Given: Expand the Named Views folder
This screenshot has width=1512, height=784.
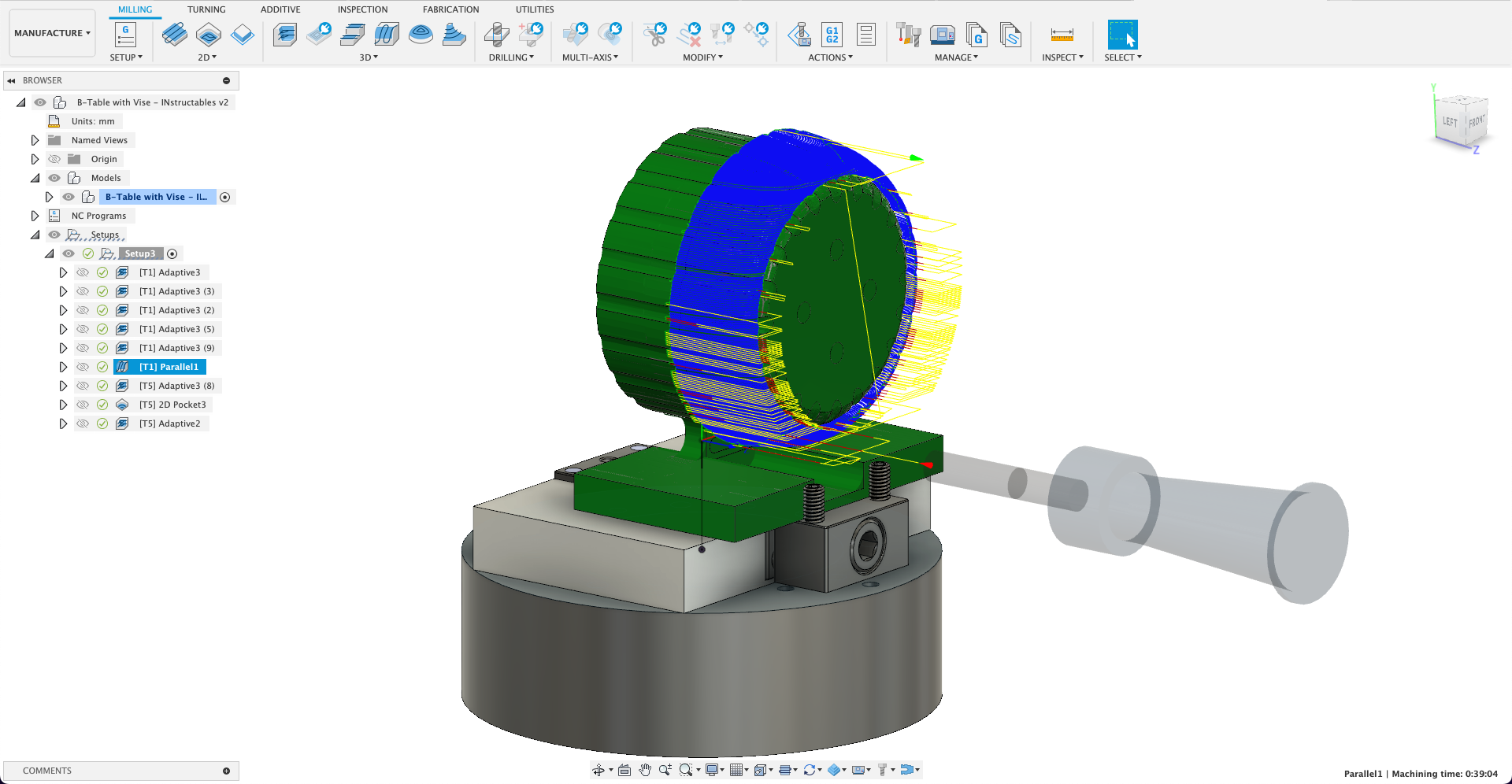Looking at the screenshot, I should tap(35, 140).
